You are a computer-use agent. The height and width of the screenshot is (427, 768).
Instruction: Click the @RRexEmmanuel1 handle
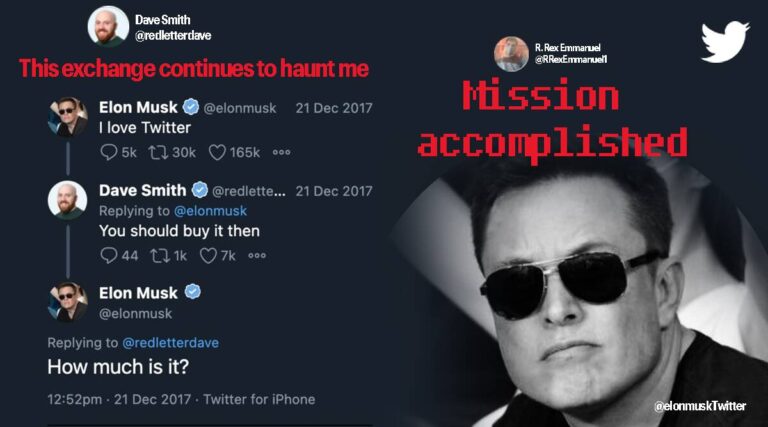(571, 60)
